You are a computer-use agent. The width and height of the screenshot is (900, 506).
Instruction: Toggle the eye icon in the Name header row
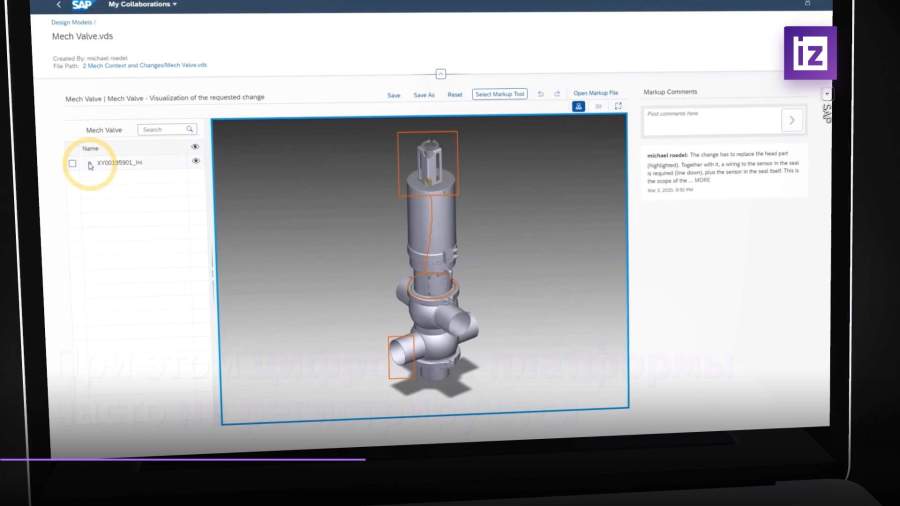click(195, 147)
